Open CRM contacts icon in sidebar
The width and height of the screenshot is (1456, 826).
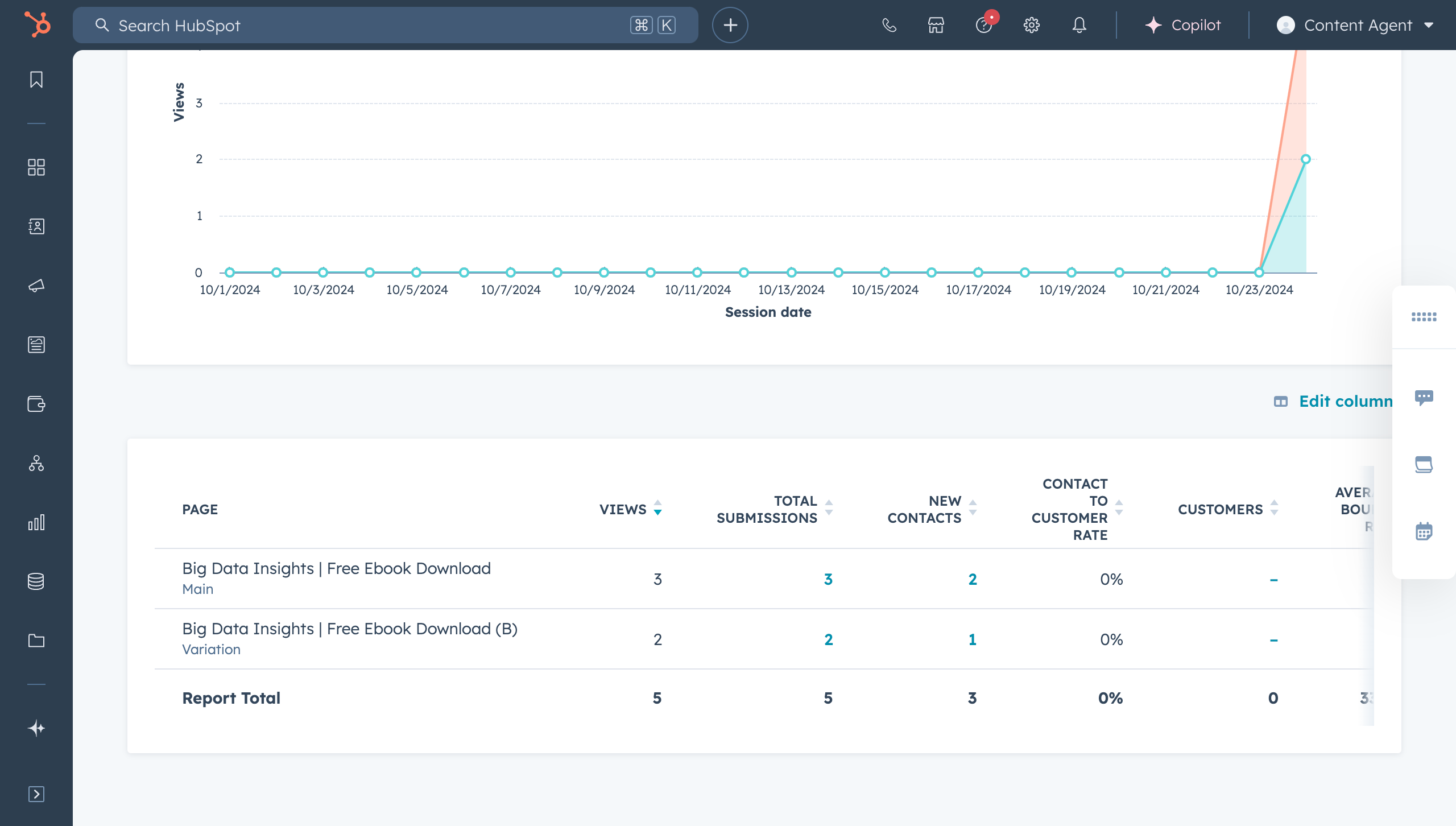tap(36, 226)
